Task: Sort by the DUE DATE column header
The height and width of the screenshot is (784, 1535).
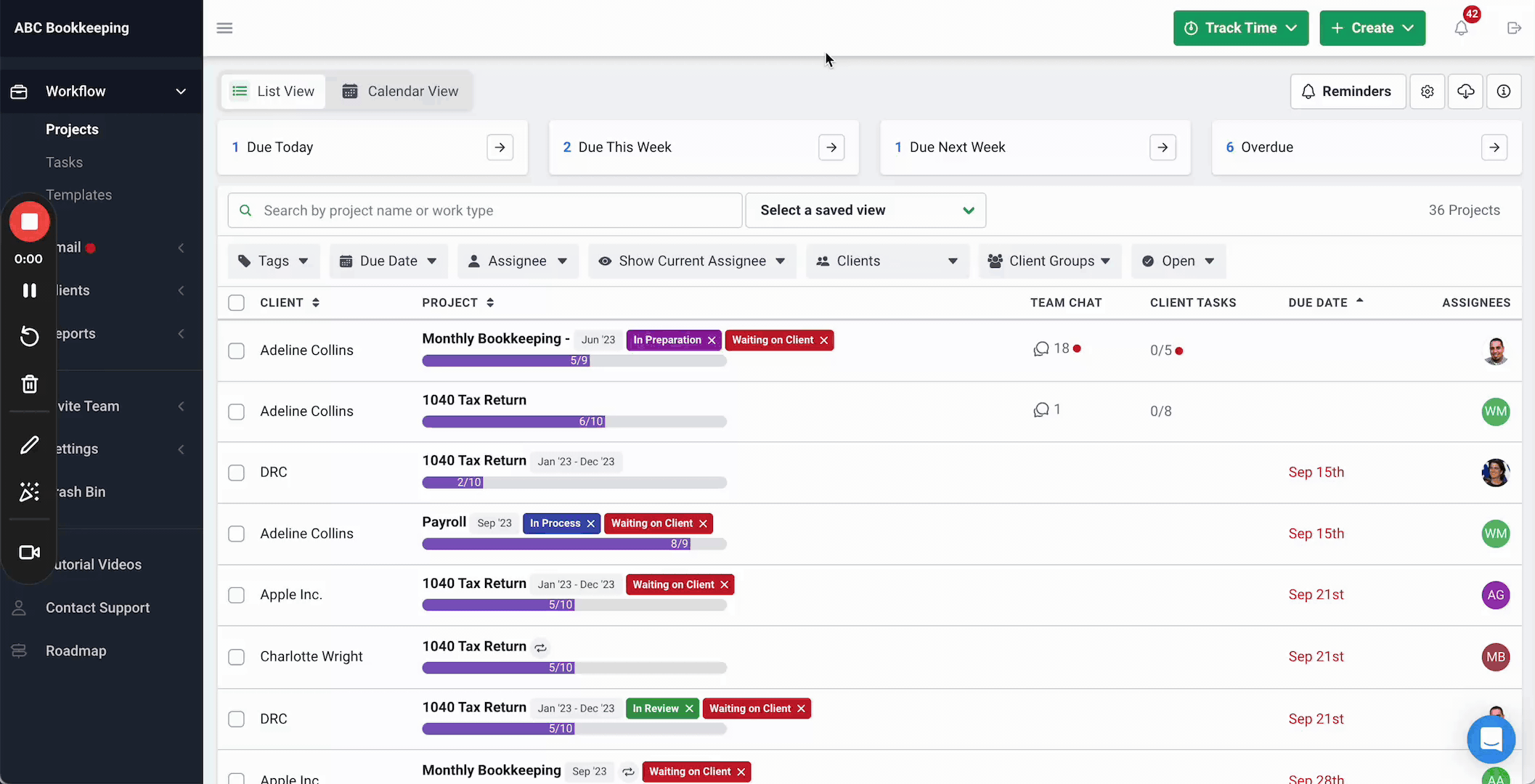Action: 1325,303
